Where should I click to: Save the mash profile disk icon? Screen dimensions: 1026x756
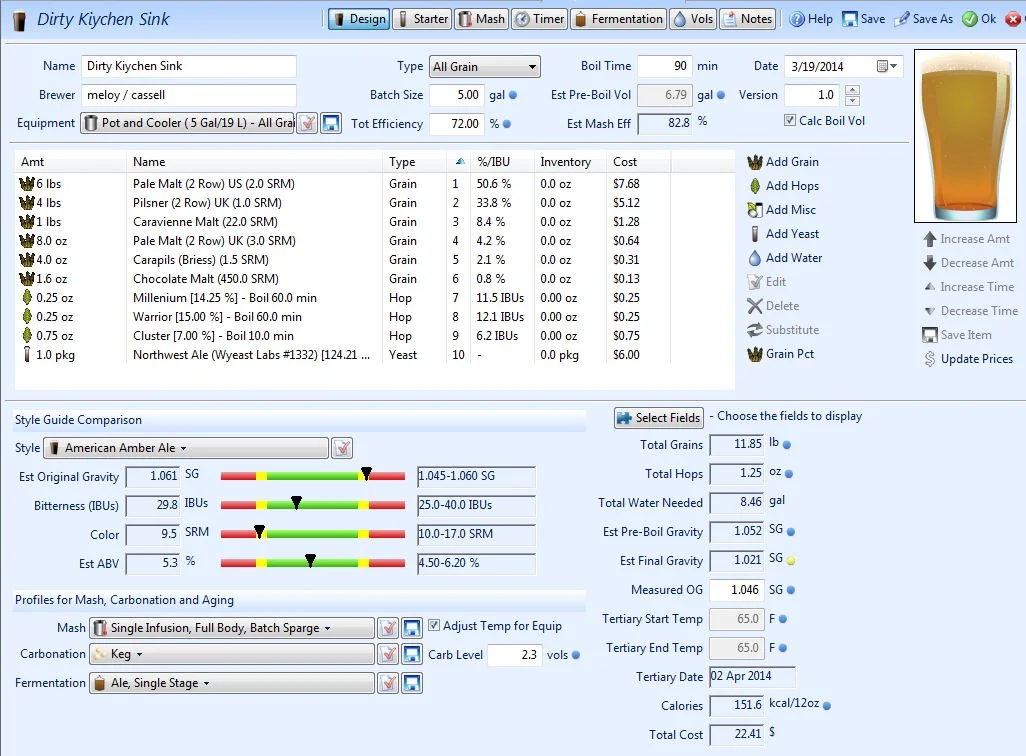[x=412, y=628]
